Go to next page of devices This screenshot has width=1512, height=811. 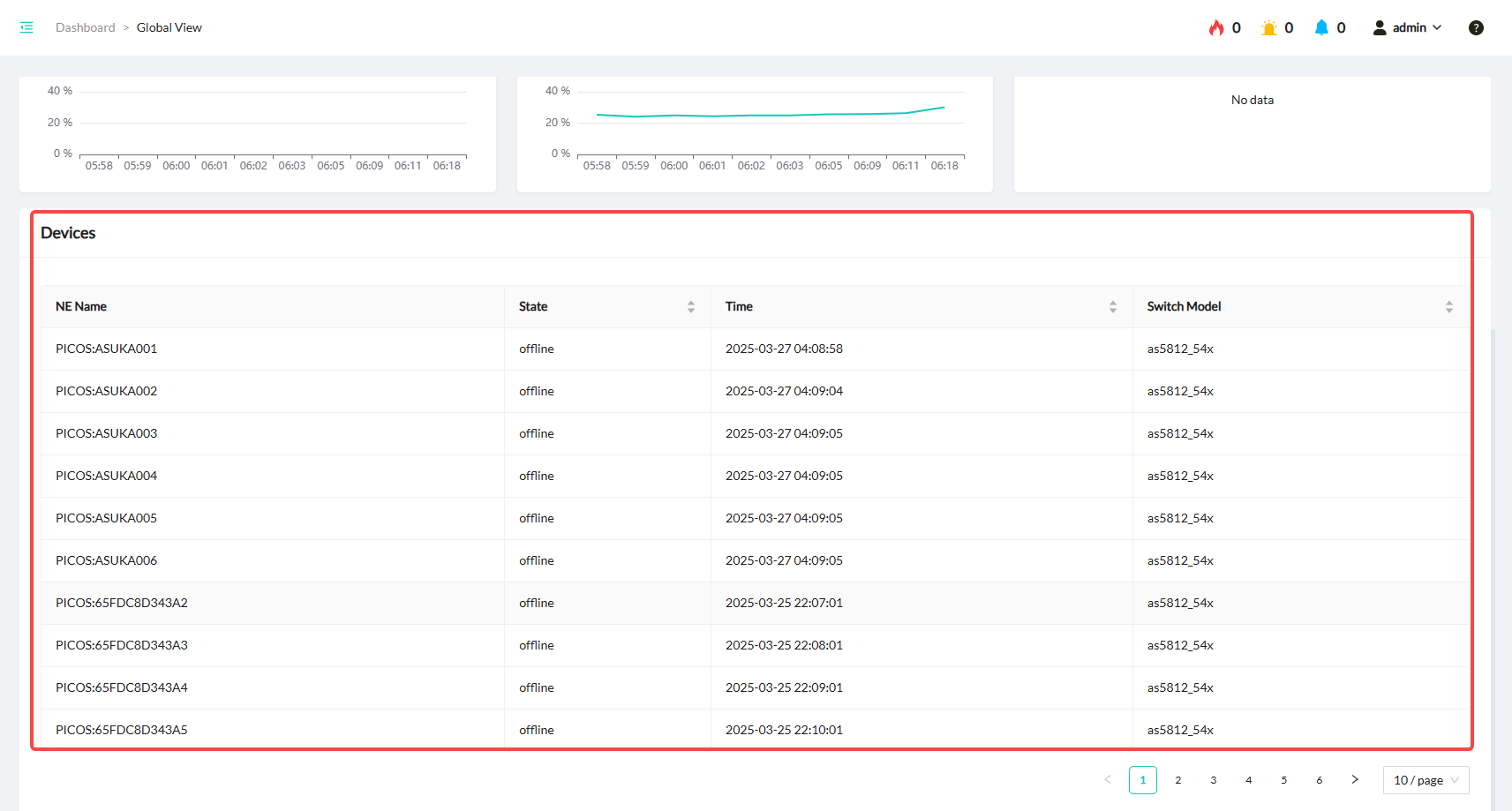[x=1355, y=780]
